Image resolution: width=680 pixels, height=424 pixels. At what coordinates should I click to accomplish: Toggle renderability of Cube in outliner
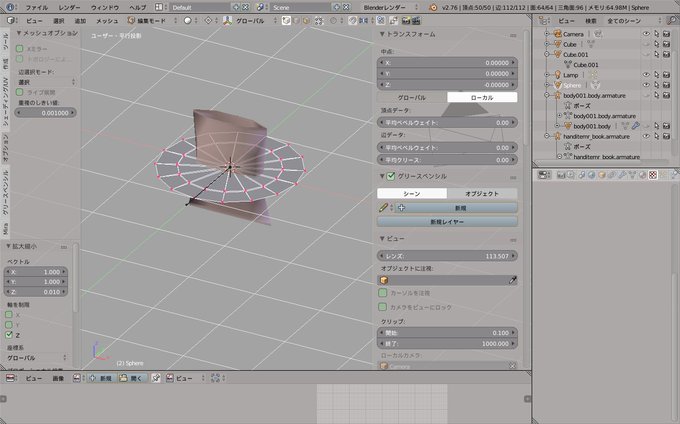coord(667,44)
